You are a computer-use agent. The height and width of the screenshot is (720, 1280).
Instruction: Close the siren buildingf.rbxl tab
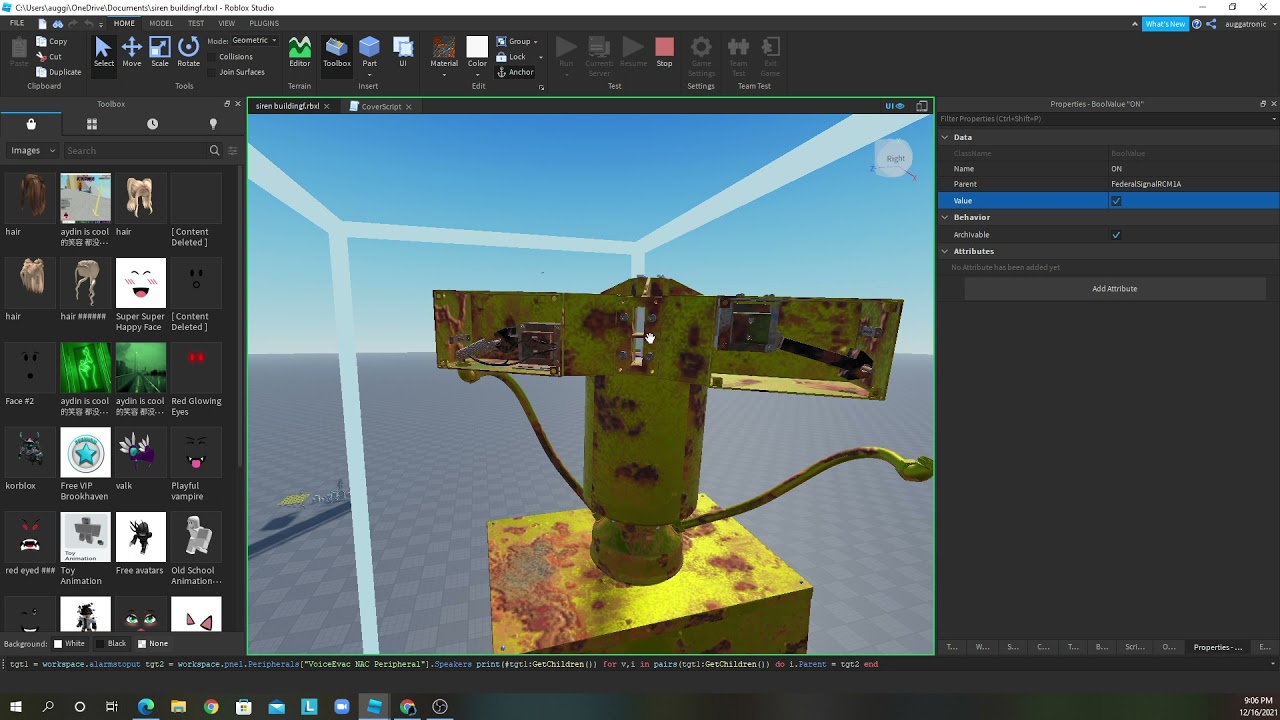pos(326,106)
